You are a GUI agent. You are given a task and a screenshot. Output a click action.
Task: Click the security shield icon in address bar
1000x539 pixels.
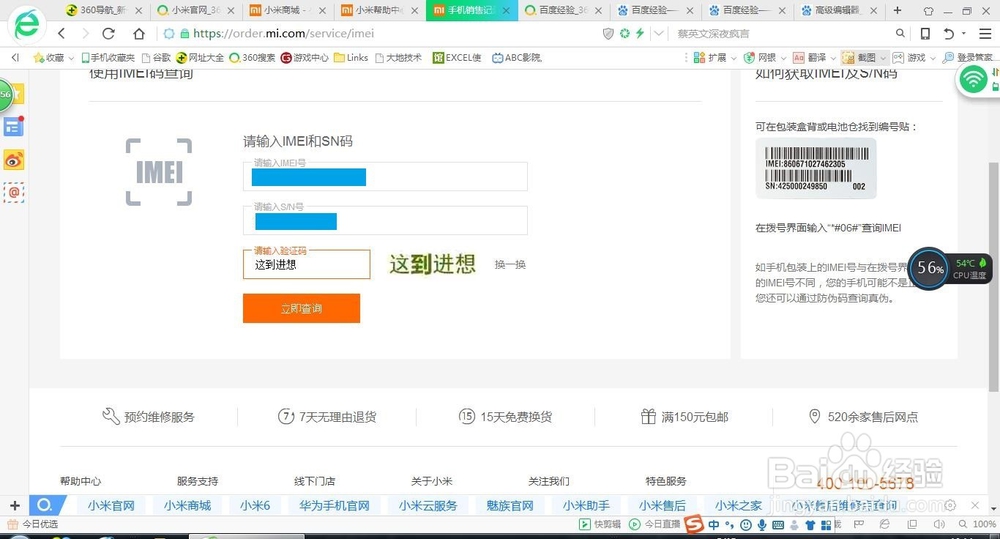click(608, 33)
